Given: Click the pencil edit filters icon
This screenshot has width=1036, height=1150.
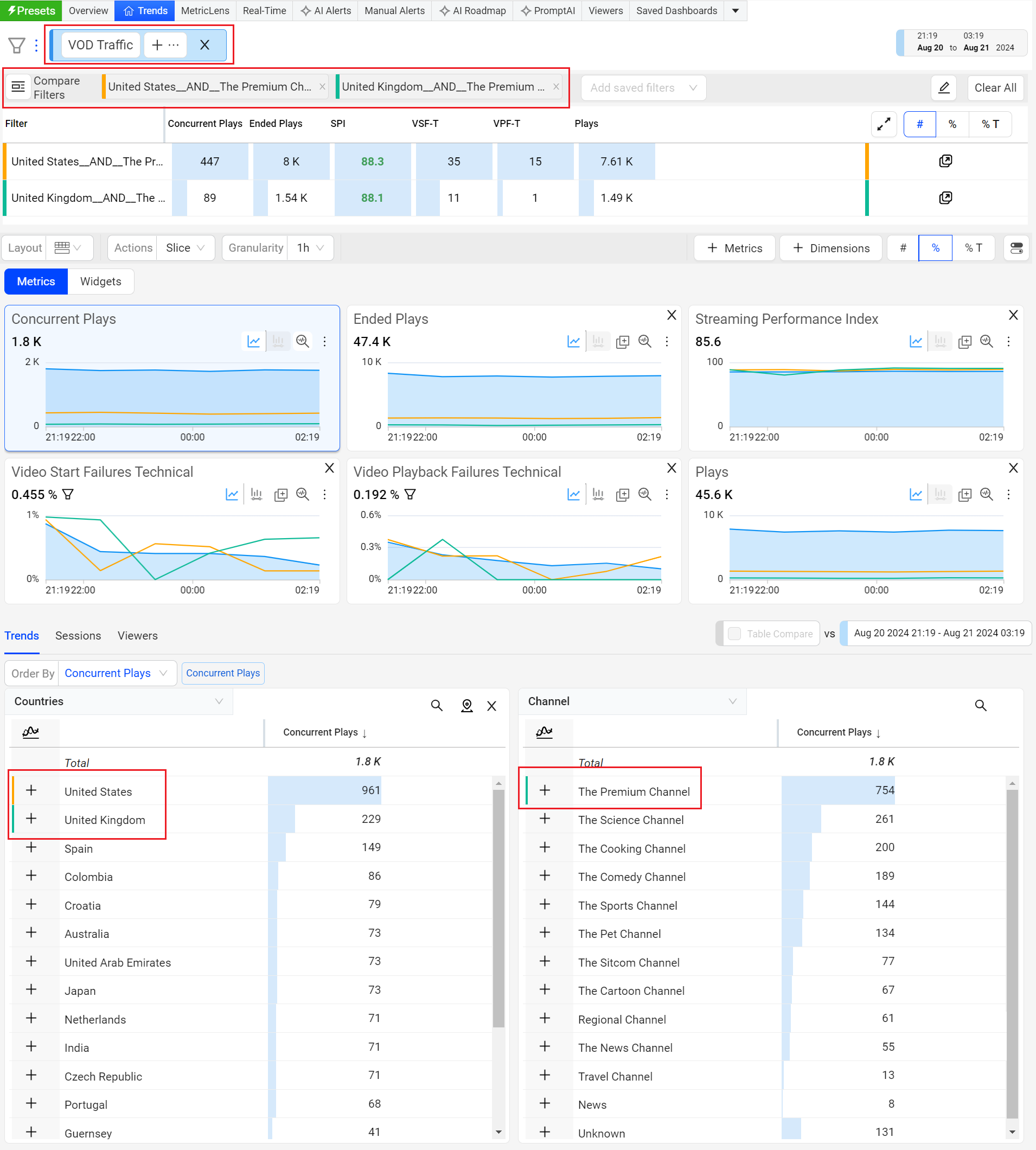Looking at the screenshot, I should pyautogui.click(x=943, y=88).
